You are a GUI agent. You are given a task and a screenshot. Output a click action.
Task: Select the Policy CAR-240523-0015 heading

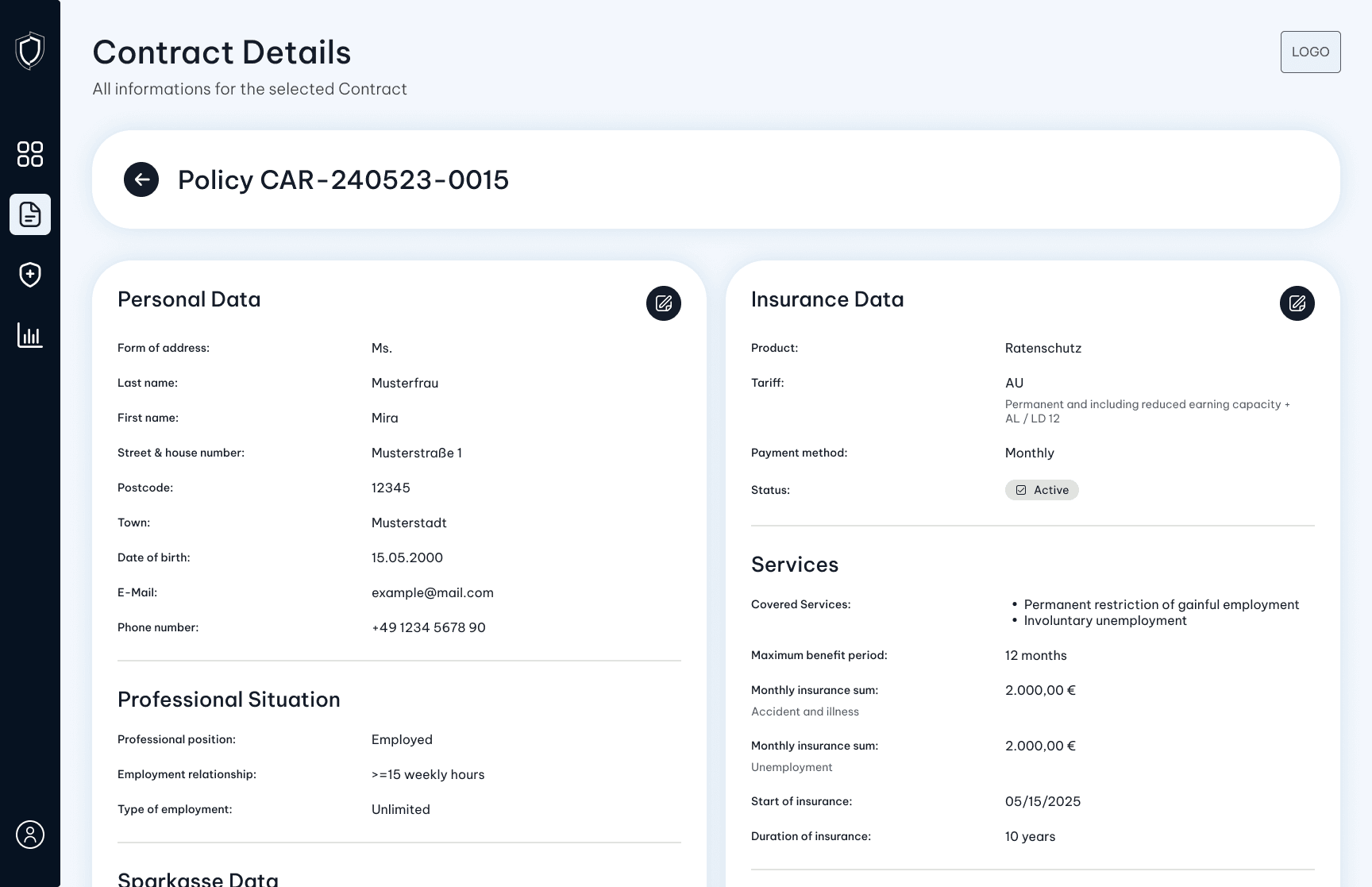[x=343, y=179]
